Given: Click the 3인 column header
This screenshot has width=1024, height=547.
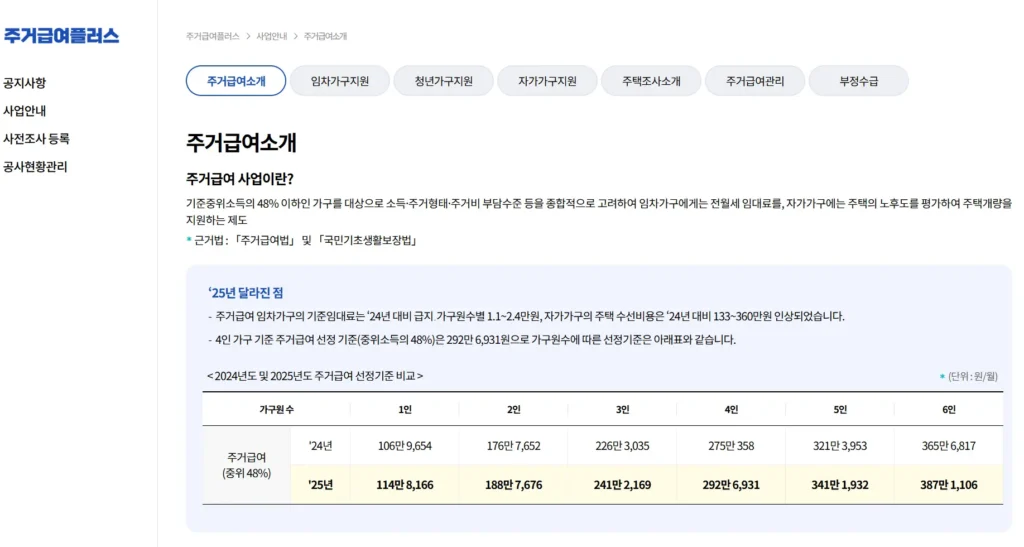Looking at the screenshot, I should [x=622, y=410].
